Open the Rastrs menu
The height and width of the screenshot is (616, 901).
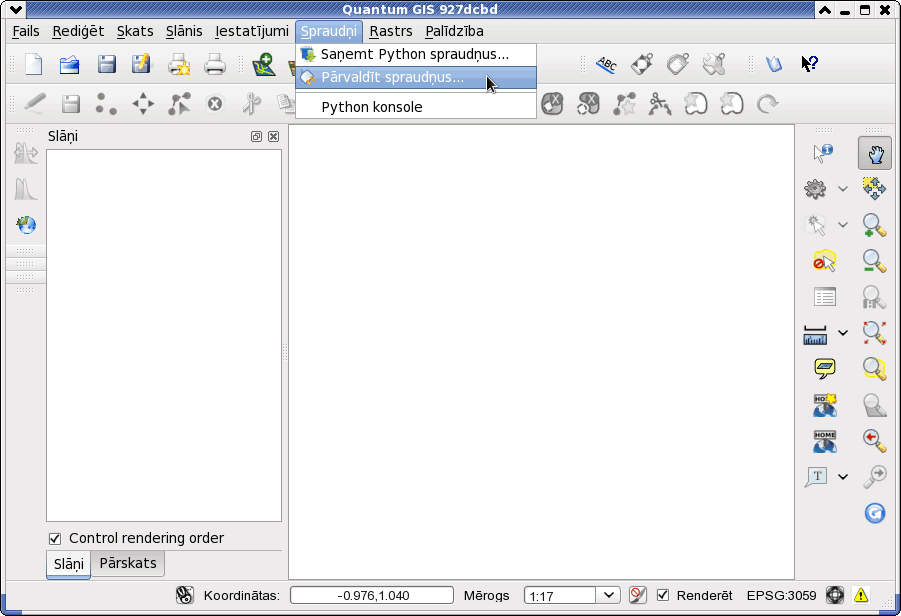tap(391, 31)
